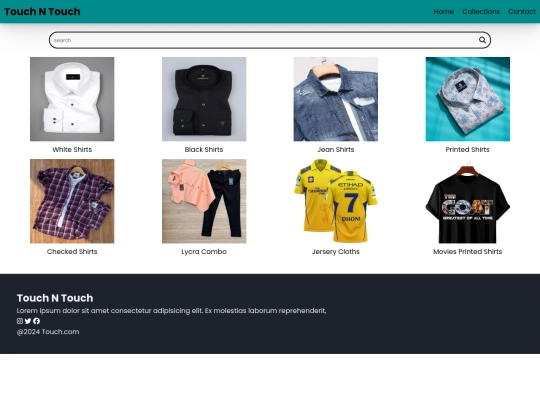Click the Lycra Combo caption text

tap(204, 252)
